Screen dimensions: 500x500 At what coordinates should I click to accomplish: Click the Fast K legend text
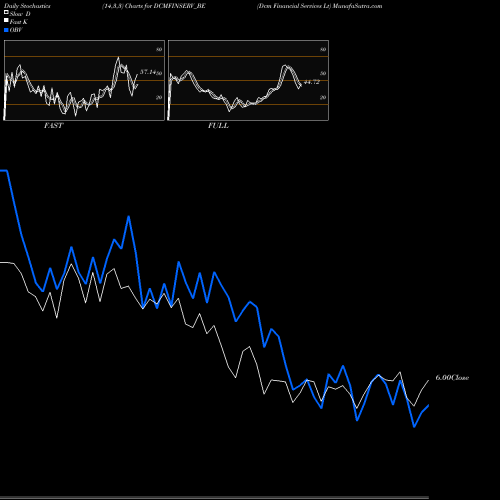(19, 22)
